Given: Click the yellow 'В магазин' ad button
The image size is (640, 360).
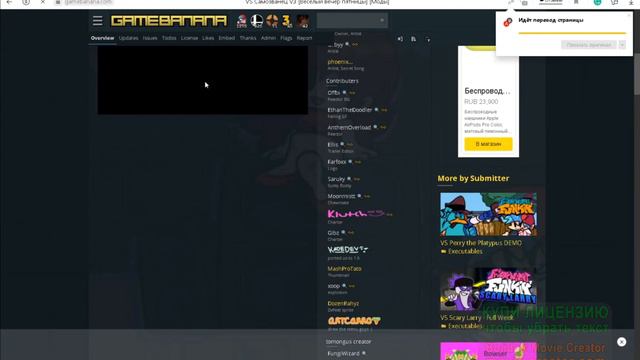Looking at the screenshot, I should 488,144.
